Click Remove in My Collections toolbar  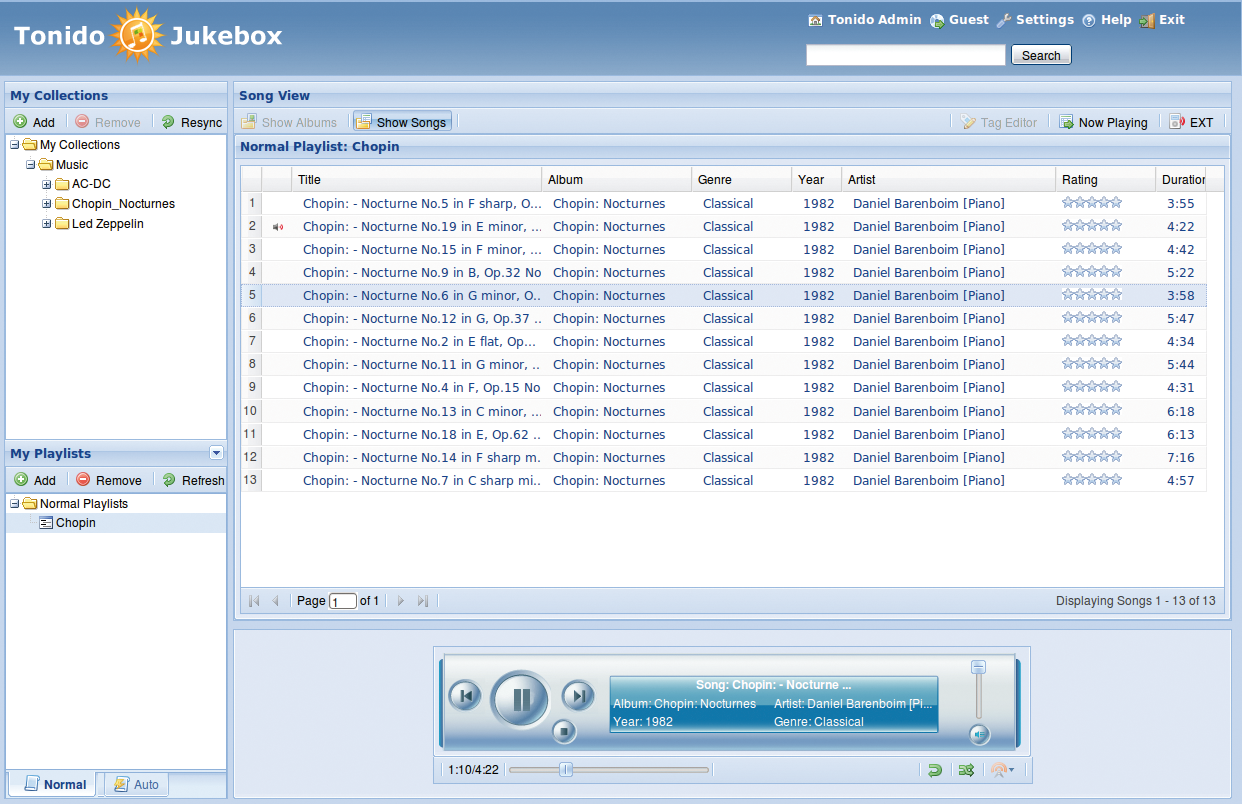(108, 122)
